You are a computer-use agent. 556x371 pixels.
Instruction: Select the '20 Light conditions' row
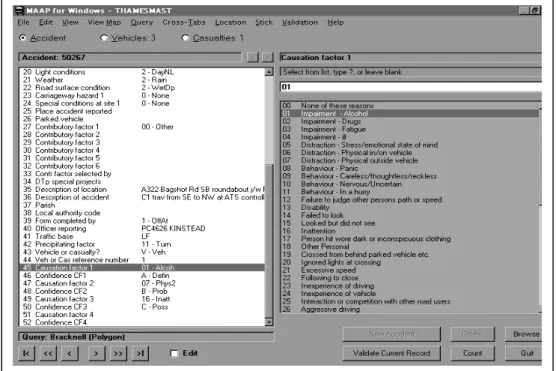(142, 72)
